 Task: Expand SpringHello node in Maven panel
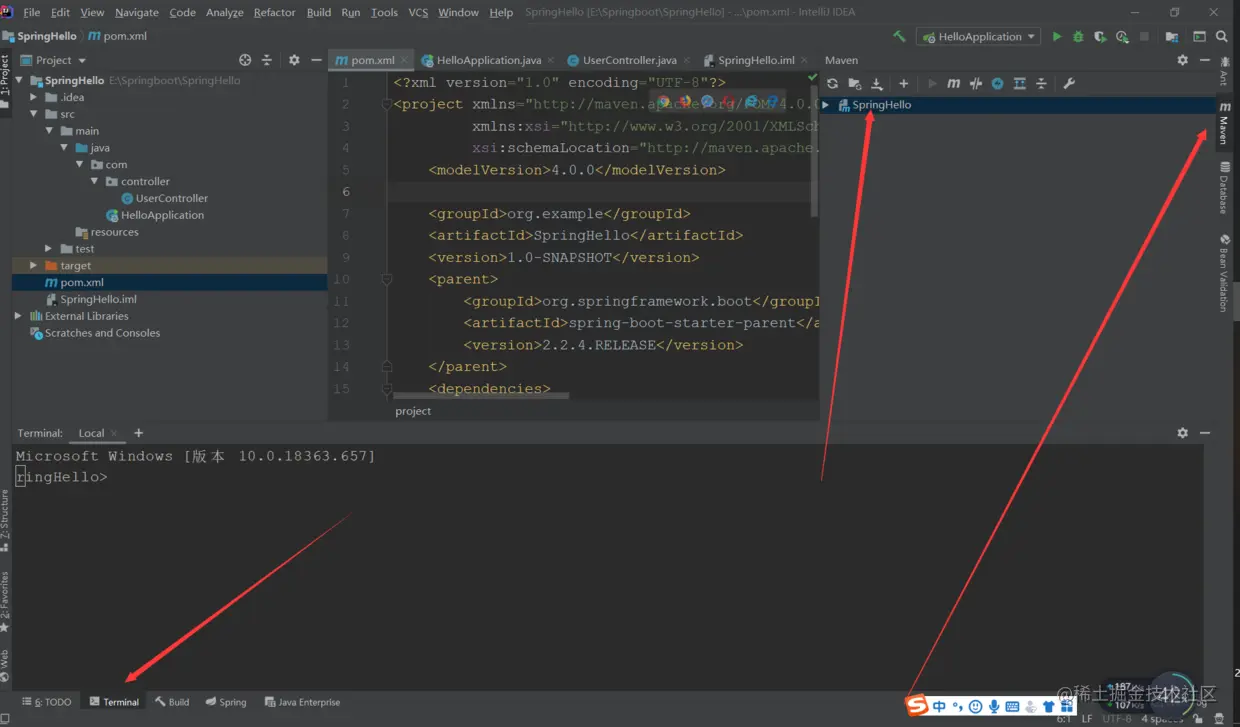pos(826,105)
